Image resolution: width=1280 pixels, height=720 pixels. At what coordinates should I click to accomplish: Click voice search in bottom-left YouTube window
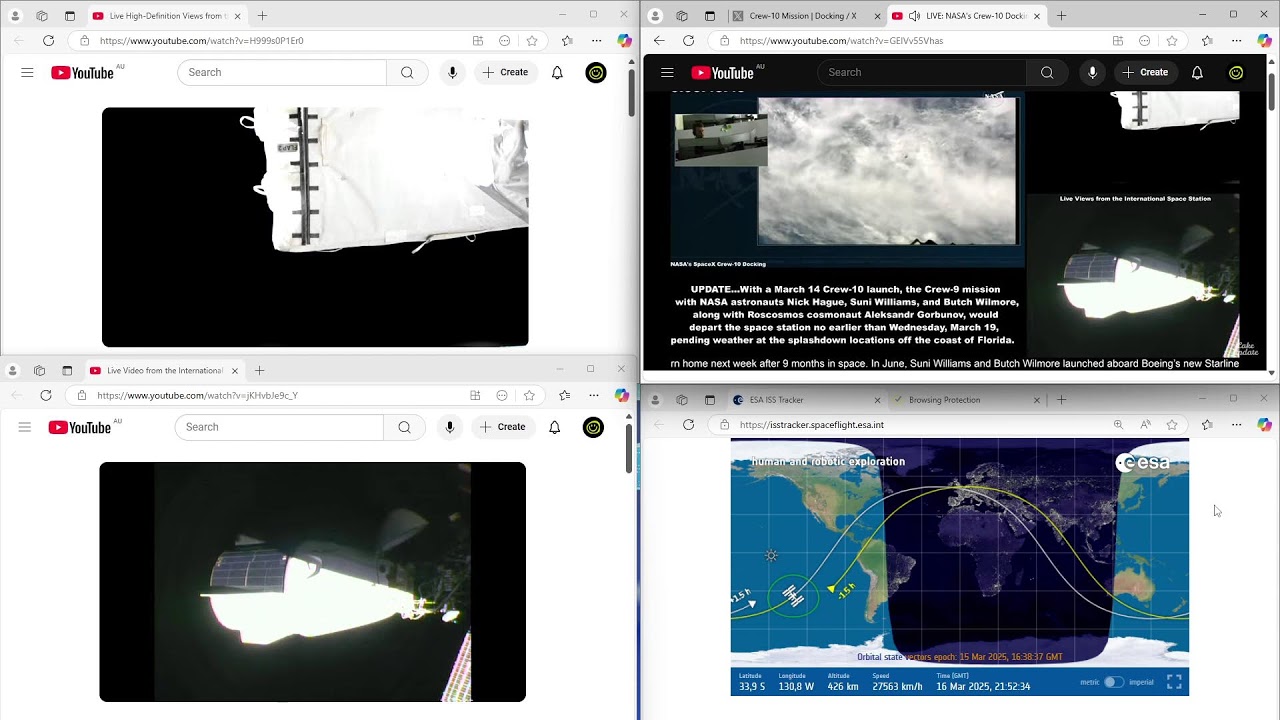coord(449,427)
